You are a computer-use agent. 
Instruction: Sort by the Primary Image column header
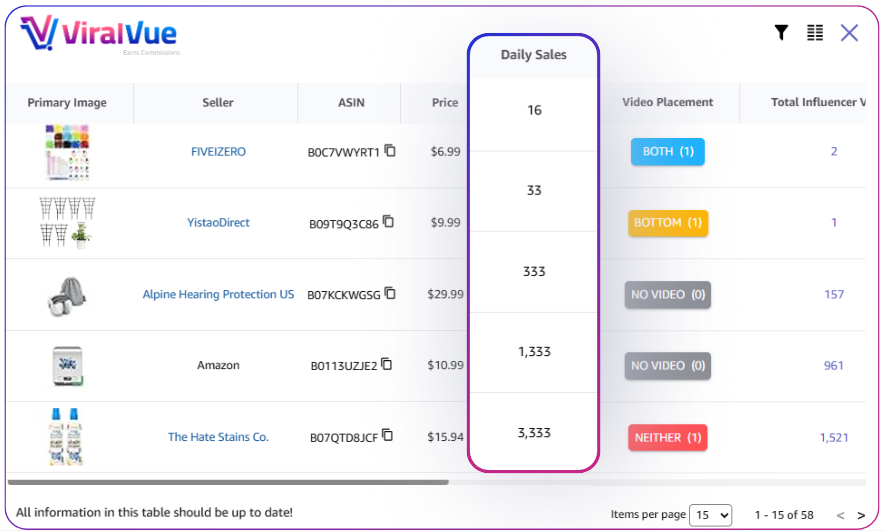point(67,103)
